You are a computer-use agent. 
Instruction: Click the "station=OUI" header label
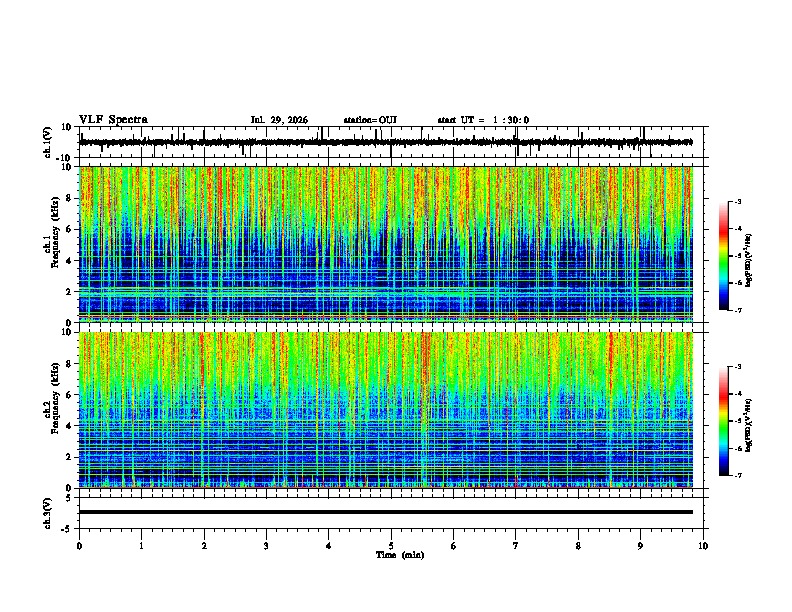[370, 120]
